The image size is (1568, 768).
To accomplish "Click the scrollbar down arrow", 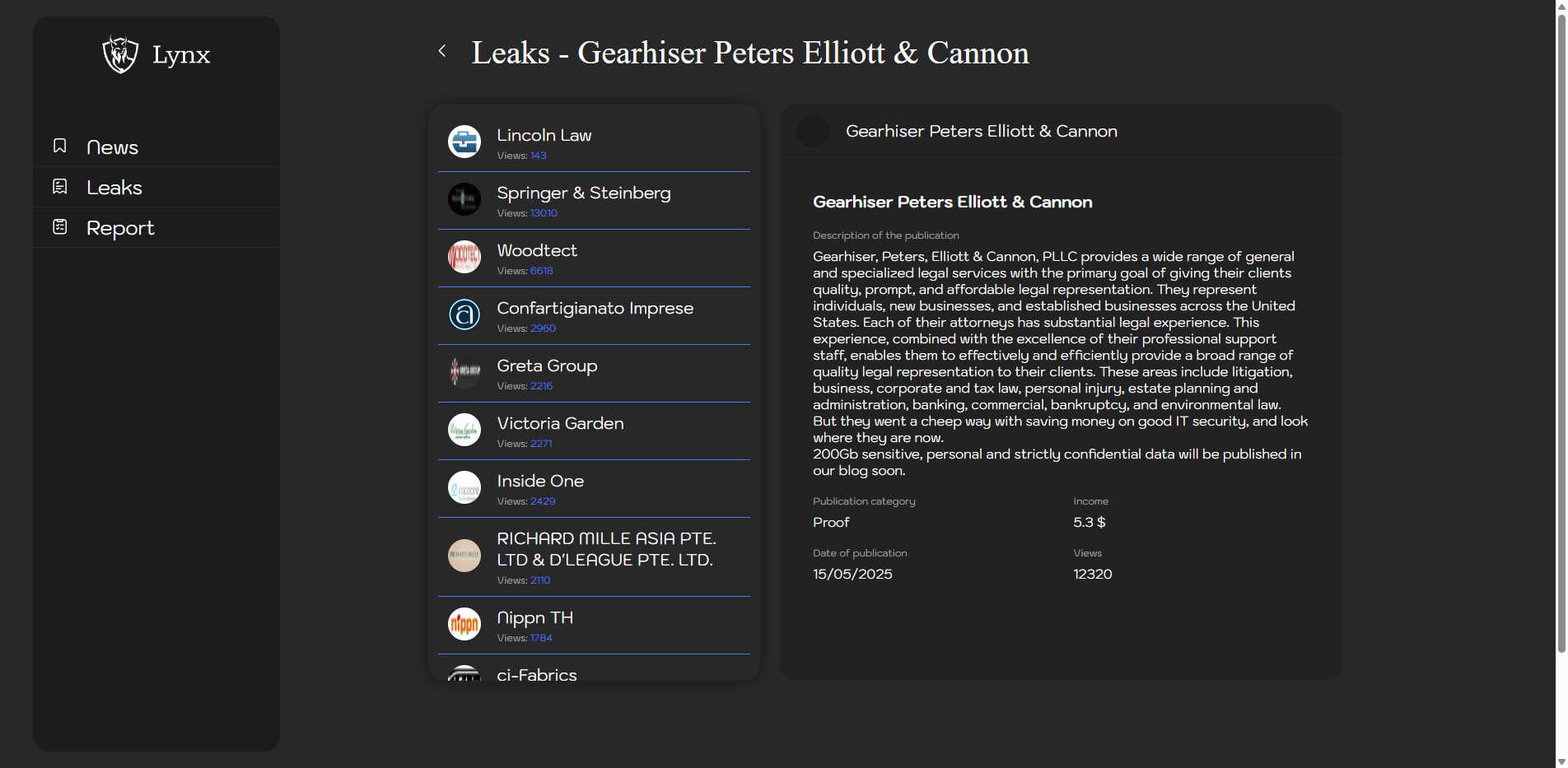I will [1561, 761].
